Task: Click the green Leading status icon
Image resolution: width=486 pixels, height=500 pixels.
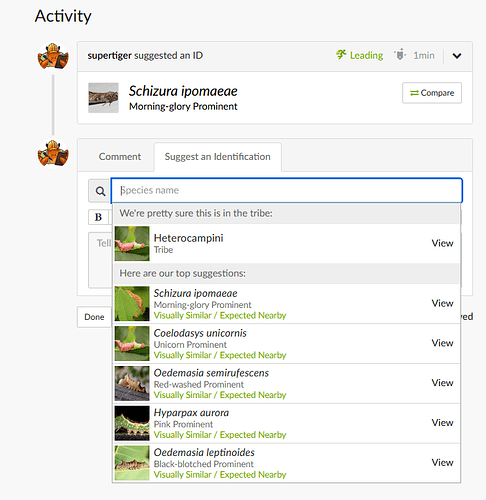Action: (x=341, y=55)
